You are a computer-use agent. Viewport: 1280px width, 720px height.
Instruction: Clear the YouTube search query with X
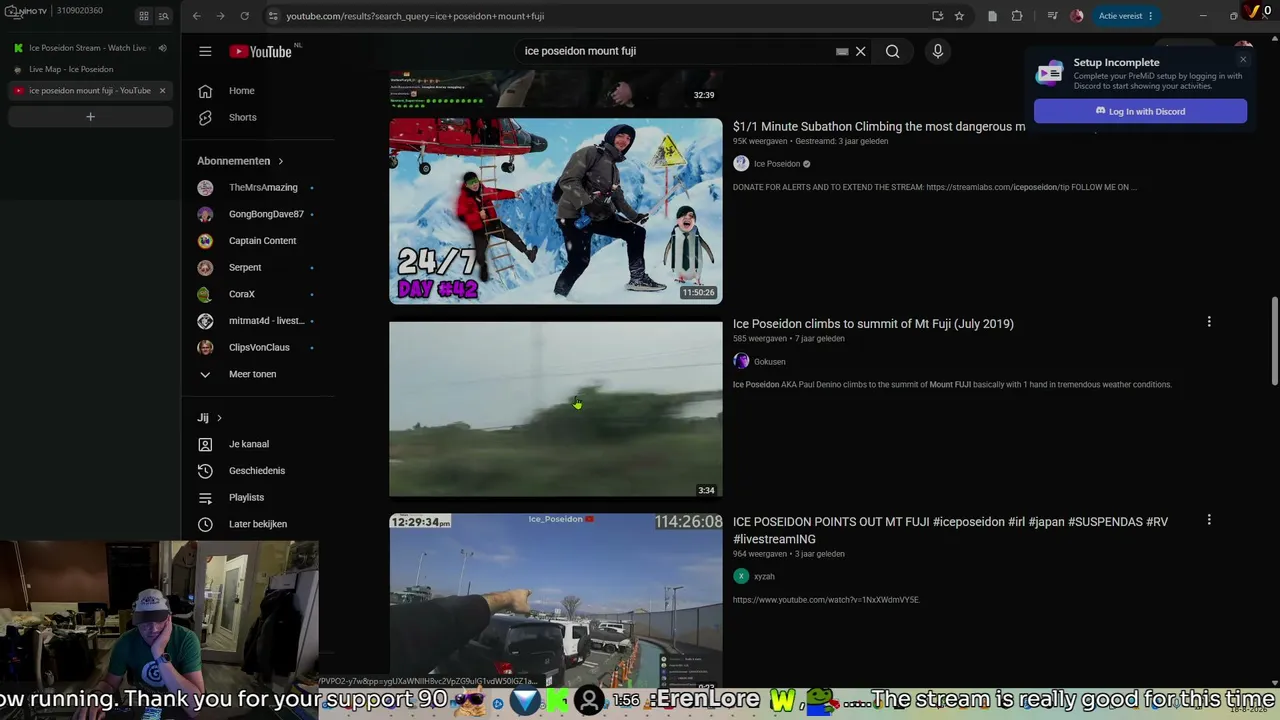click(860, 51)
